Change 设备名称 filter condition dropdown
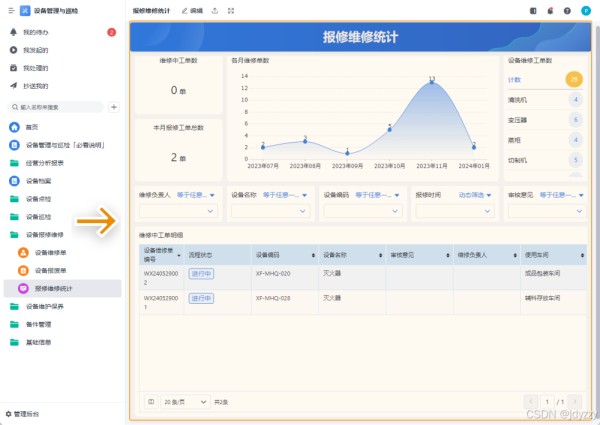 pyautogui.click(x=285, y=195)
